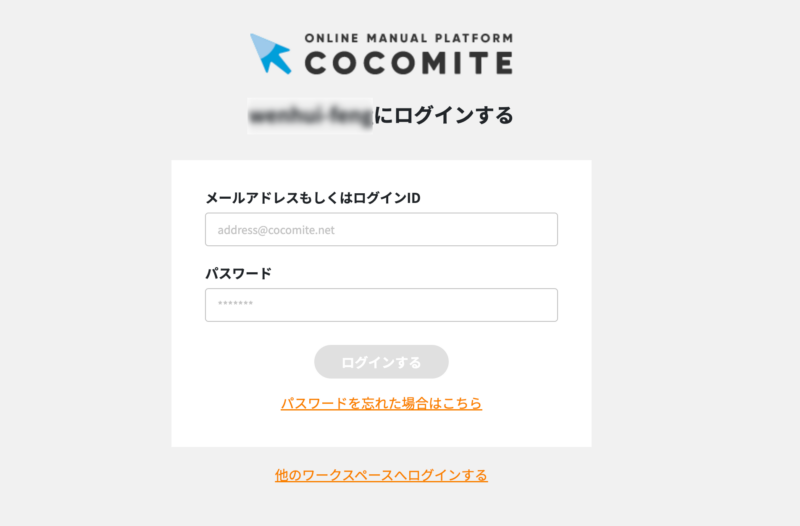Click the final letter E of COCOMITE
Image resolution: width=800 pixels, height=526 pixels.
(x=502, y=63)
